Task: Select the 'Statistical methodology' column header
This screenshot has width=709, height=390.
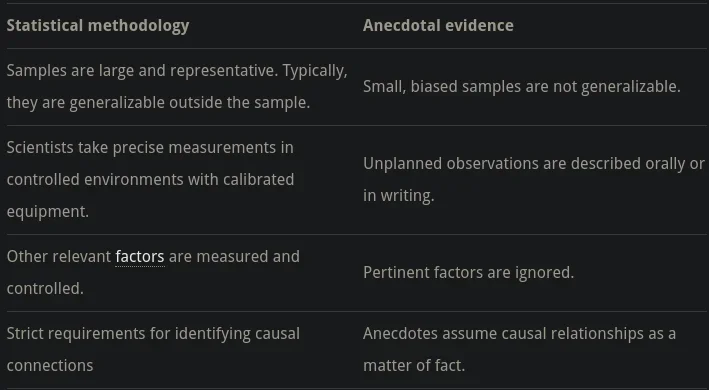Action: 98,26
